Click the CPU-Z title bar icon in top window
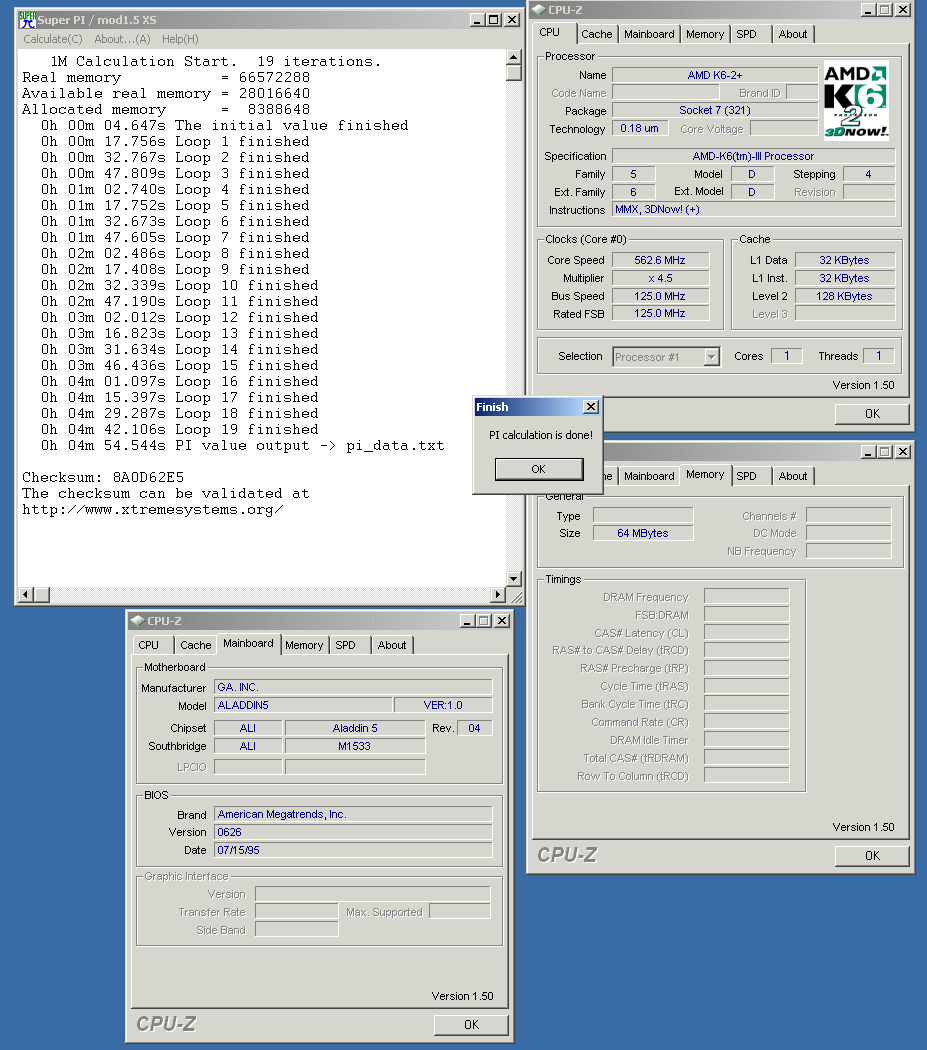Screen dimensions: 927x1050 pyautogui.click(x=539, y=9)
